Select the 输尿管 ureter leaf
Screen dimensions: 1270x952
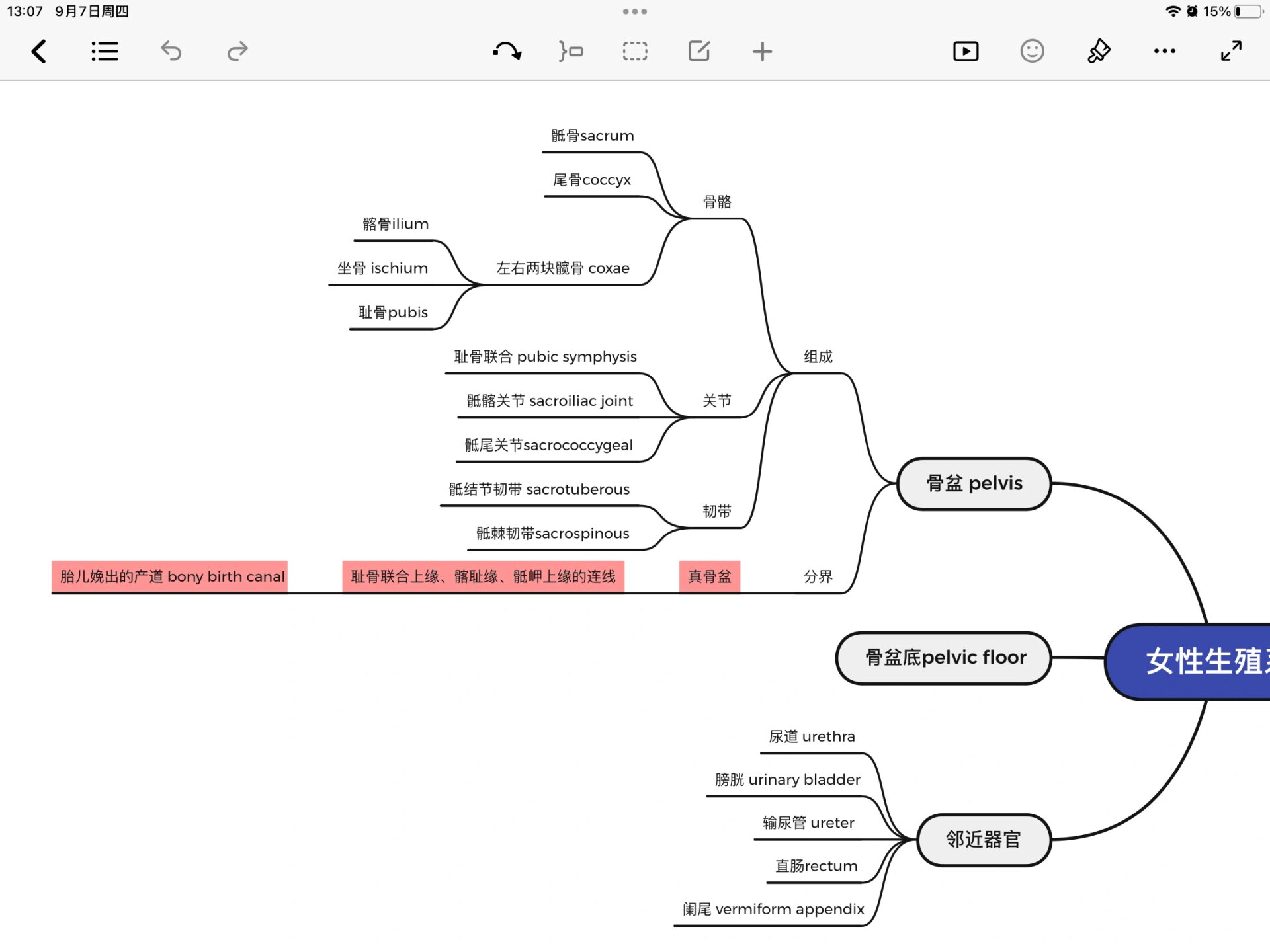(x=808, y=823)
